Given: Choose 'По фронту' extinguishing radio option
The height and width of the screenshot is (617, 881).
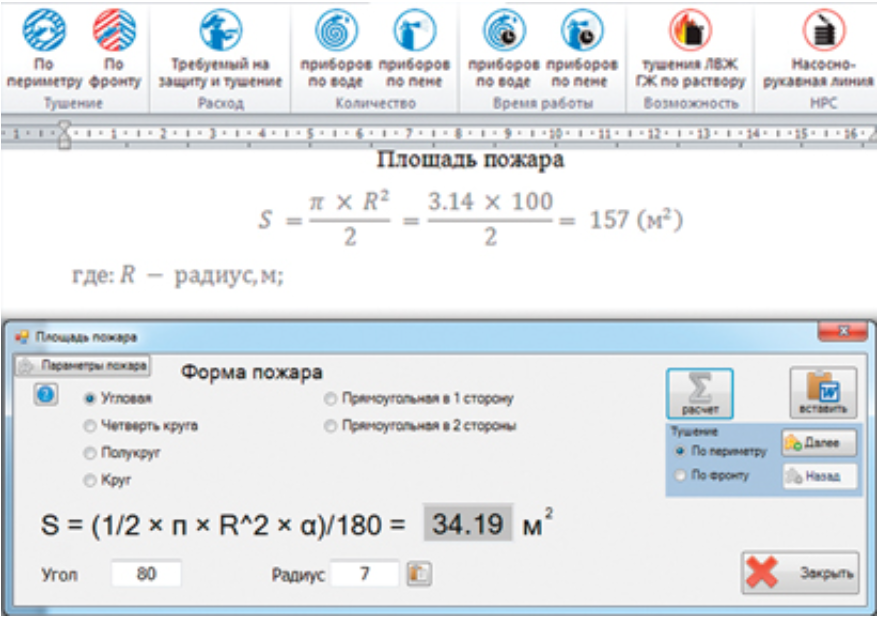Looking at the screenshot, I should (x=712, y=475).
